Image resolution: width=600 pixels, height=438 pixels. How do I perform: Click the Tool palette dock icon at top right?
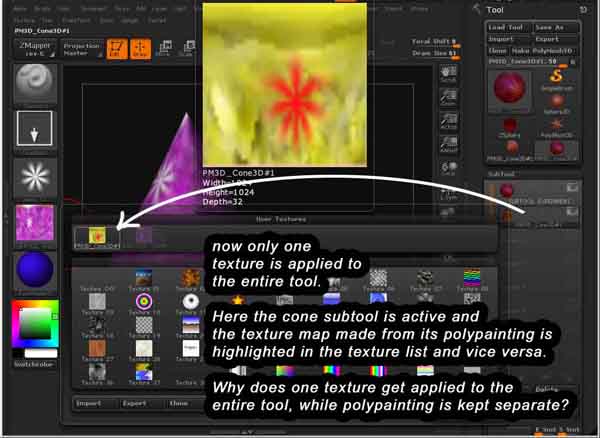coord(583,10)
